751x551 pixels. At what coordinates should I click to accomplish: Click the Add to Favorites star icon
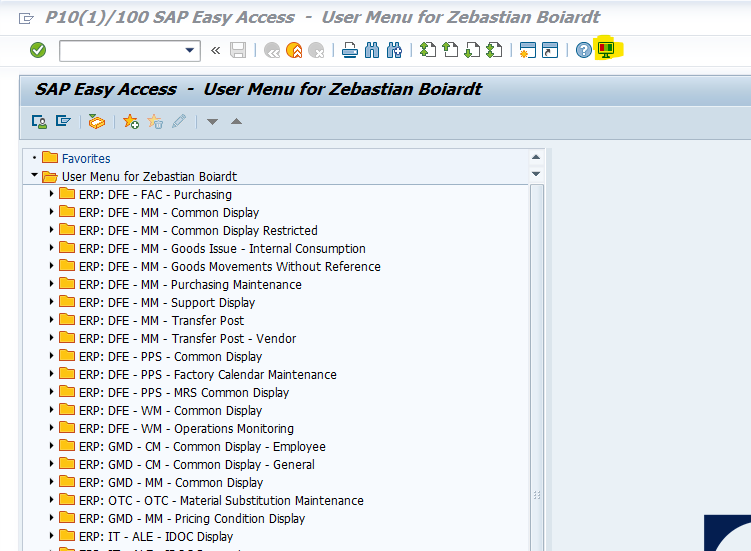(131, 122)
